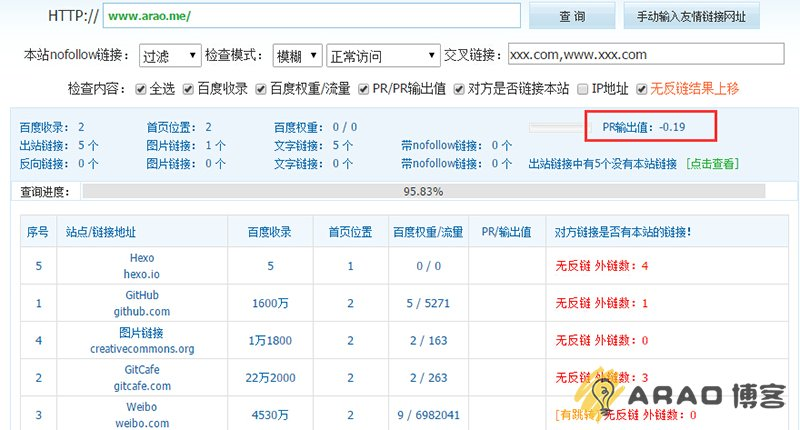Click the 反向链接 0 个 summary
The image size is (800, 430).
[x=59, y=164]
